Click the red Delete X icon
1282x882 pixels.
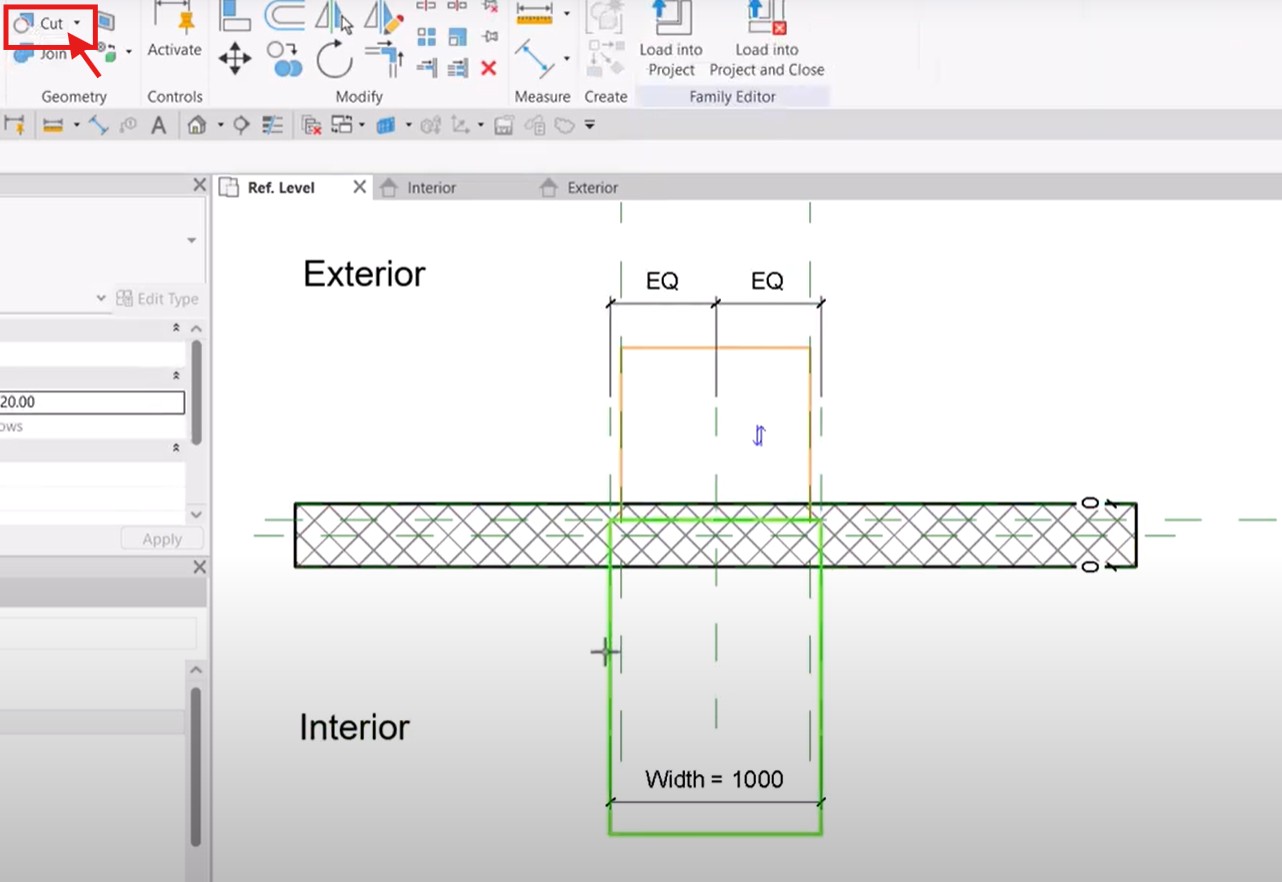pyautogui.click(x=488, y=68)
